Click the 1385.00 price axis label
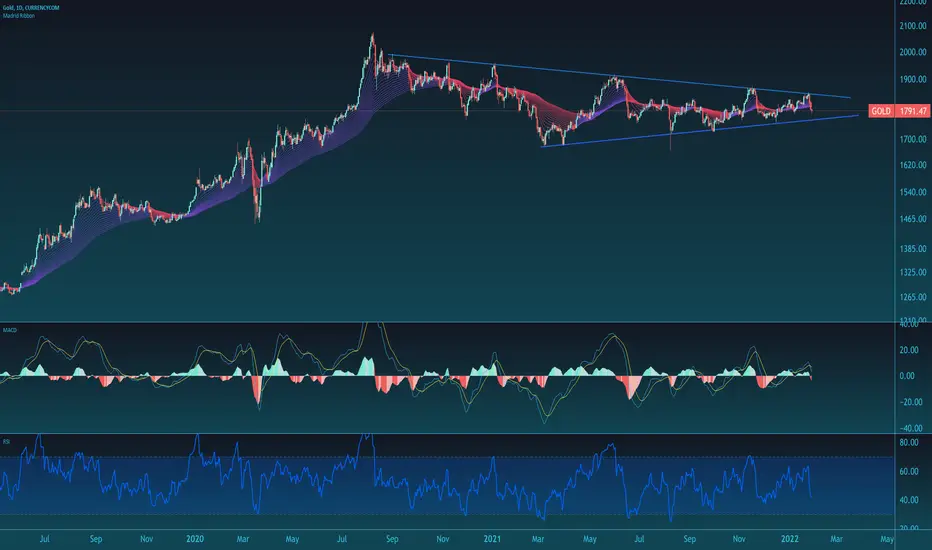 point(913,249)
